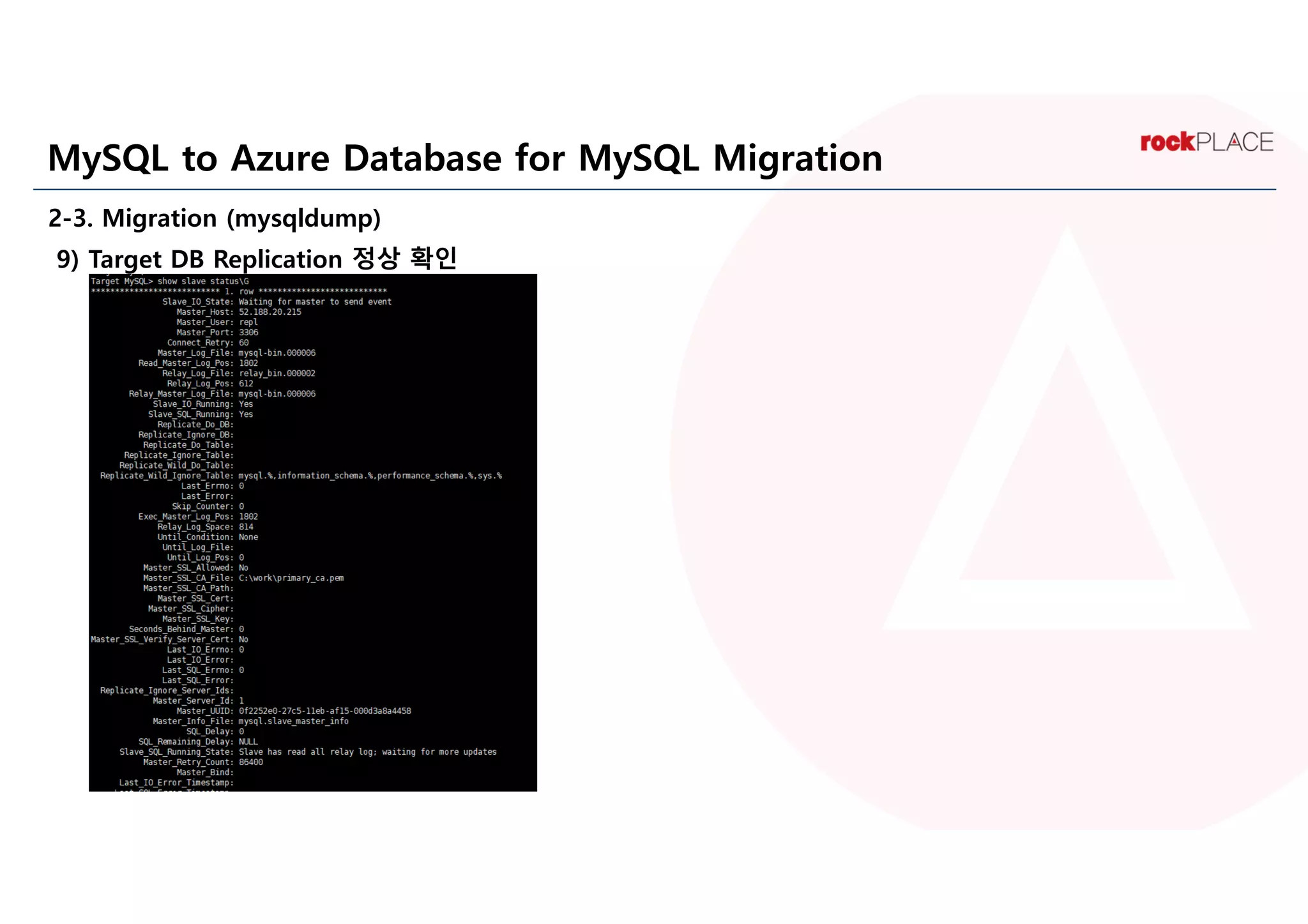Click the Slave_SQL_Running: Yes line
The image size is (1308, 924).
tap(201, 414)
